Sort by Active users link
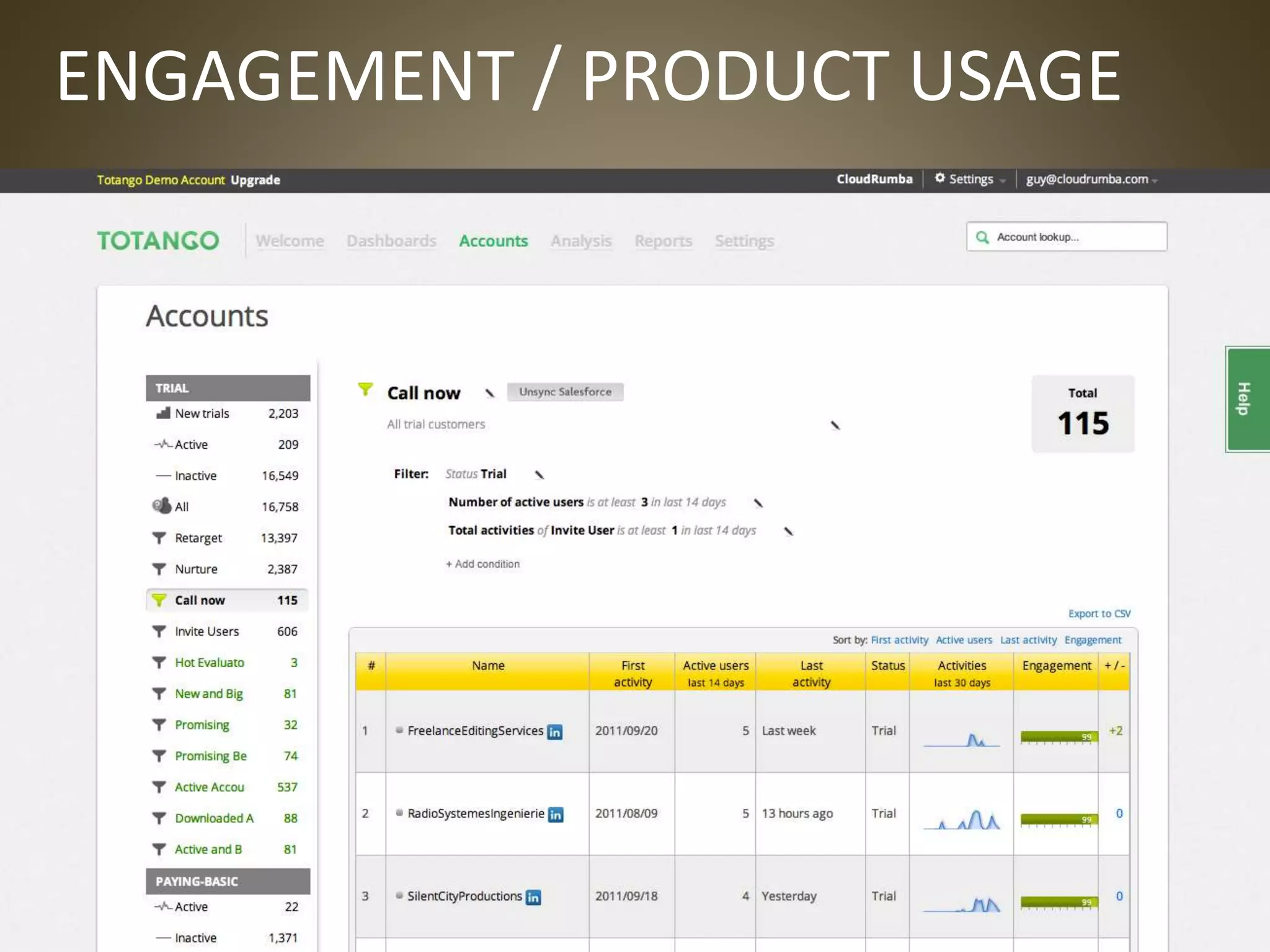 pos(964,640)
